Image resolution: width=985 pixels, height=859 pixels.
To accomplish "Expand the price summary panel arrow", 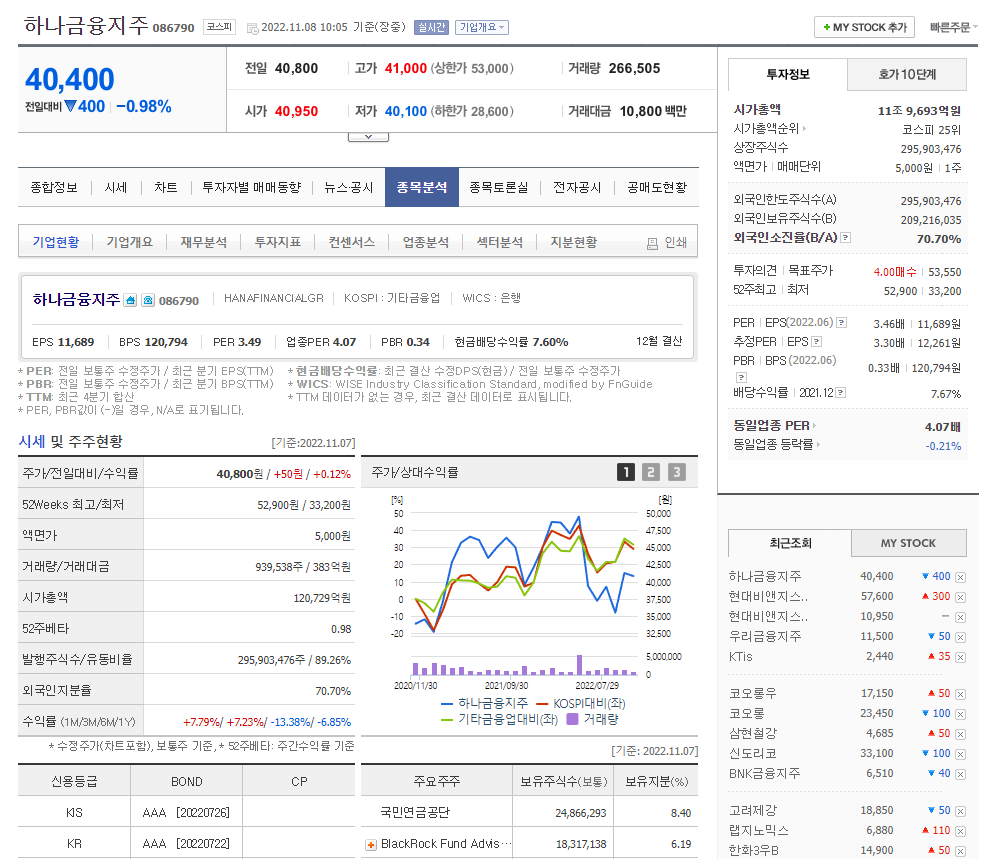I will [x=368, y=136].
